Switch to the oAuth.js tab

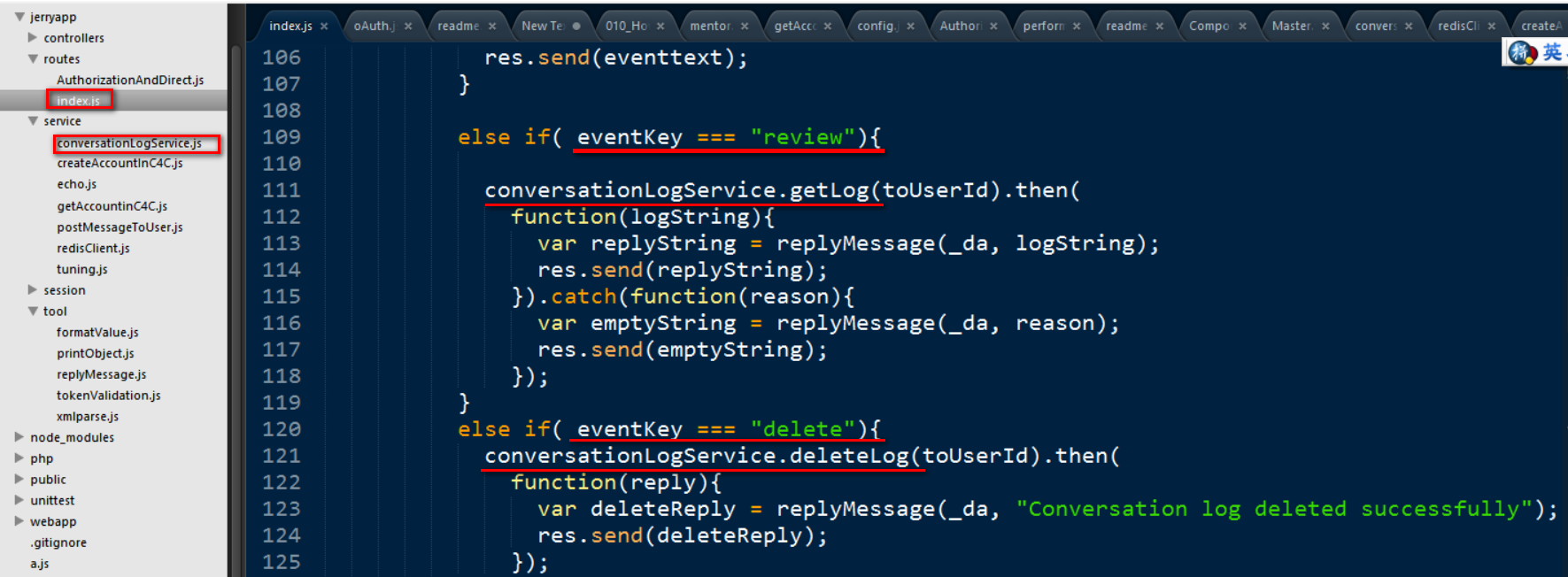click(375, 27)
